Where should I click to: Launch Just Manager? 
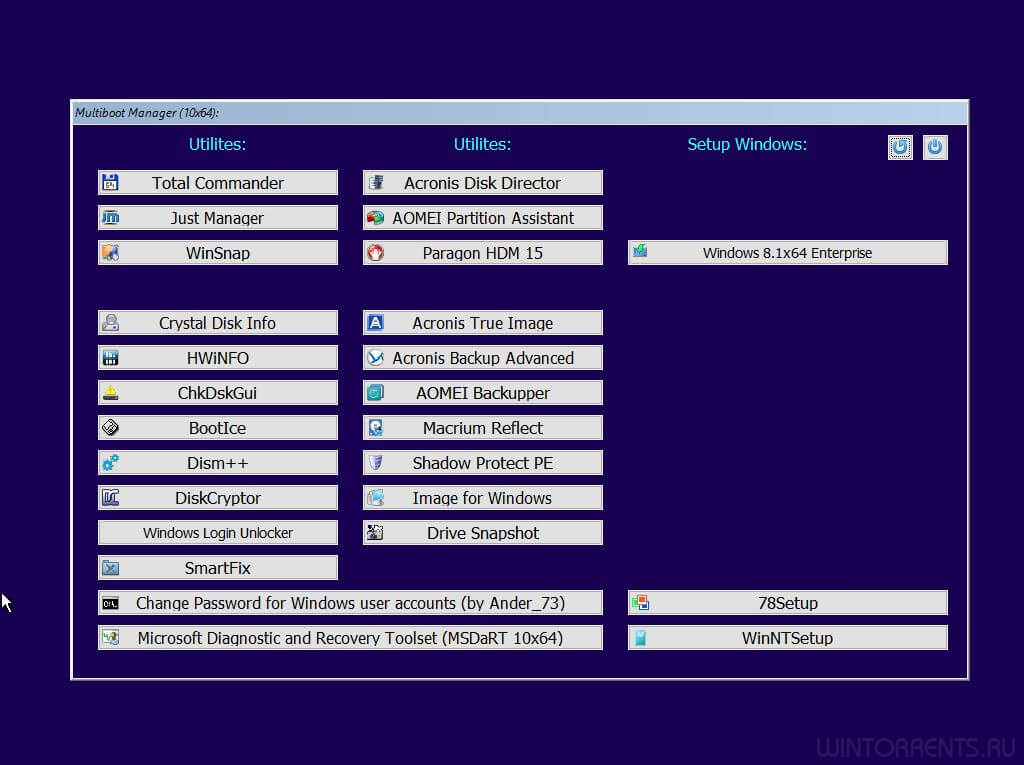coord(217,218)
